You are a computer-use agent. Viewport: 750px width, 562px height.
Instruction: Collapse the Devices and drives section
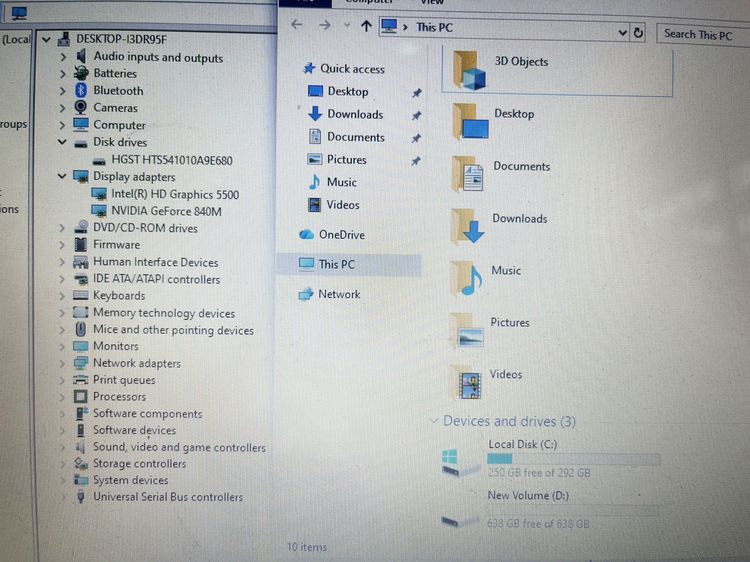point(434,421)
